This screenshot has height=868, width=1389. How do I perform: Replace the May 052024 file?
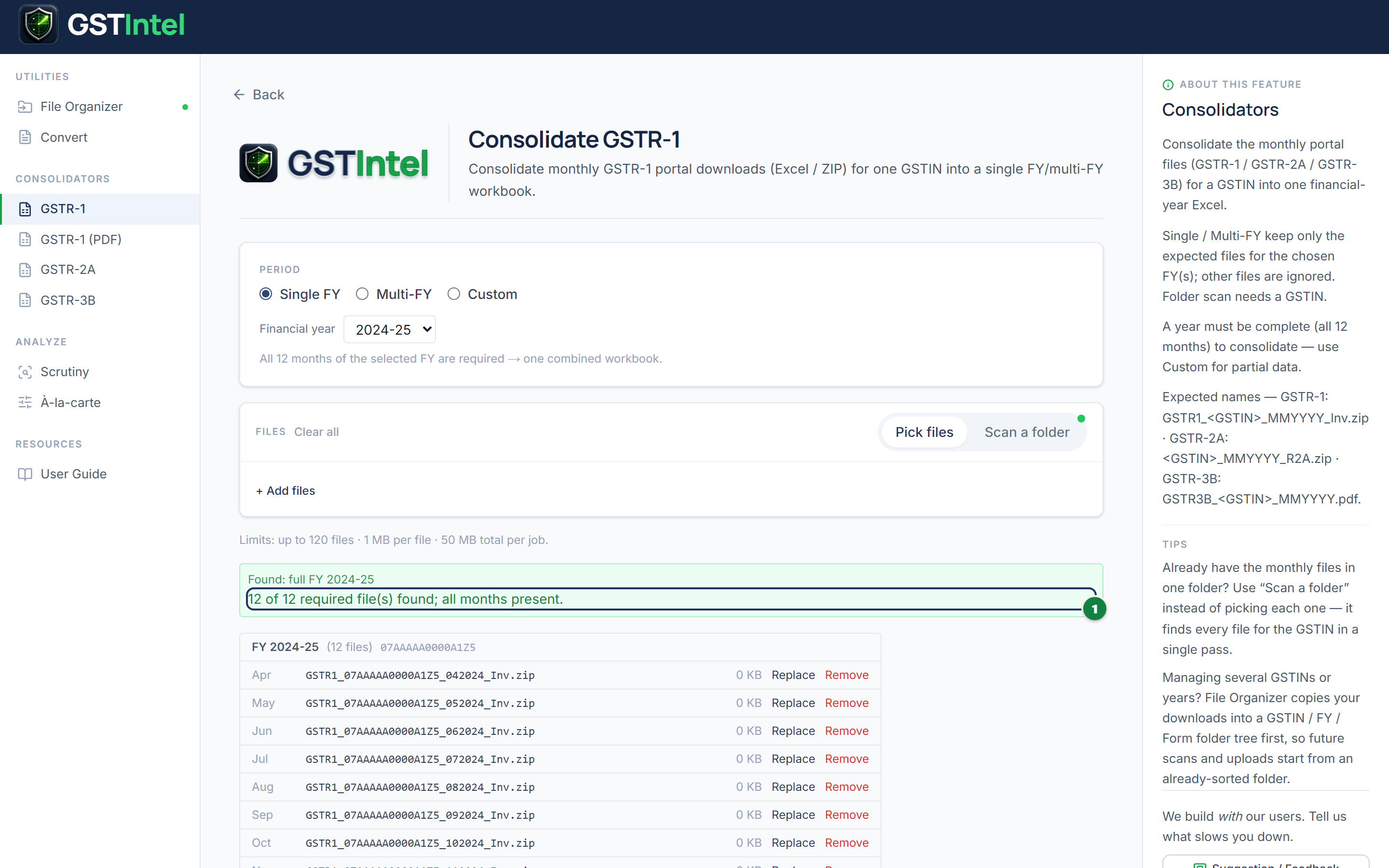click(793, 703)
